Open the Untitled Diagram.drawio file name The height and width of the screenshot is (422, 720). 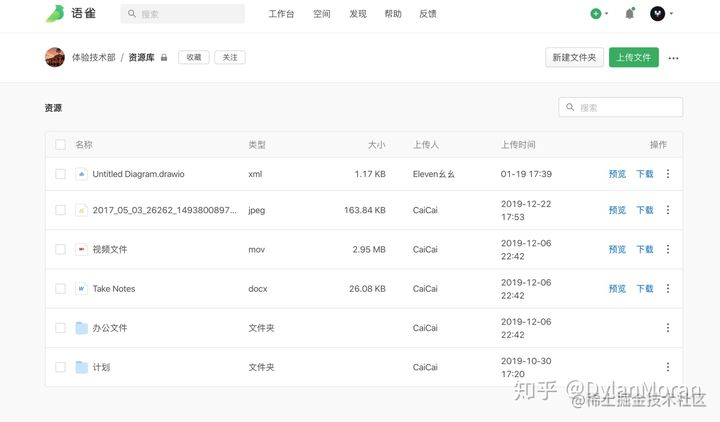tap(138, 174)
